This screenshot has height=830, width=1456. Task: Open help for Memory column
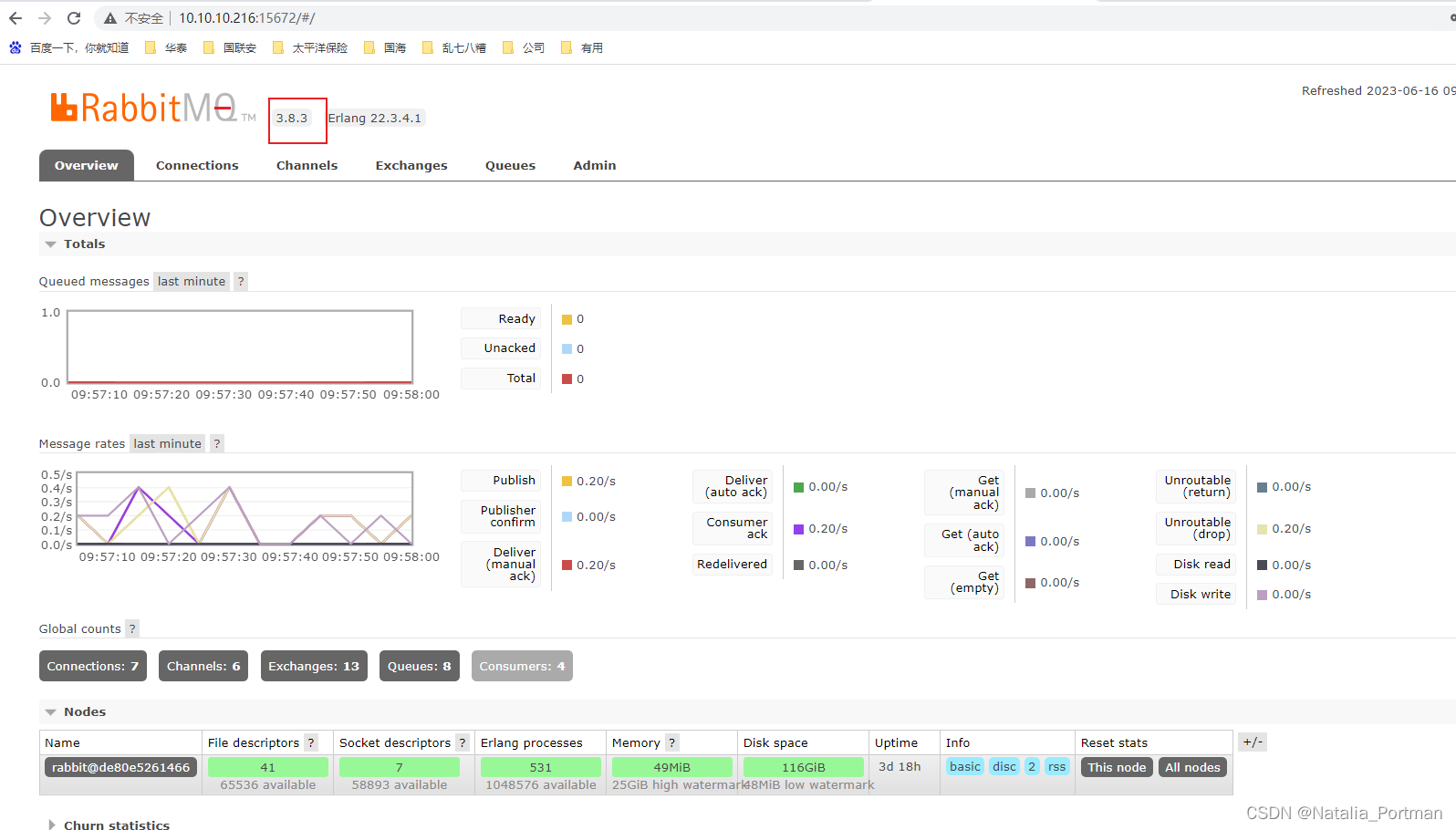coord(672,742)
